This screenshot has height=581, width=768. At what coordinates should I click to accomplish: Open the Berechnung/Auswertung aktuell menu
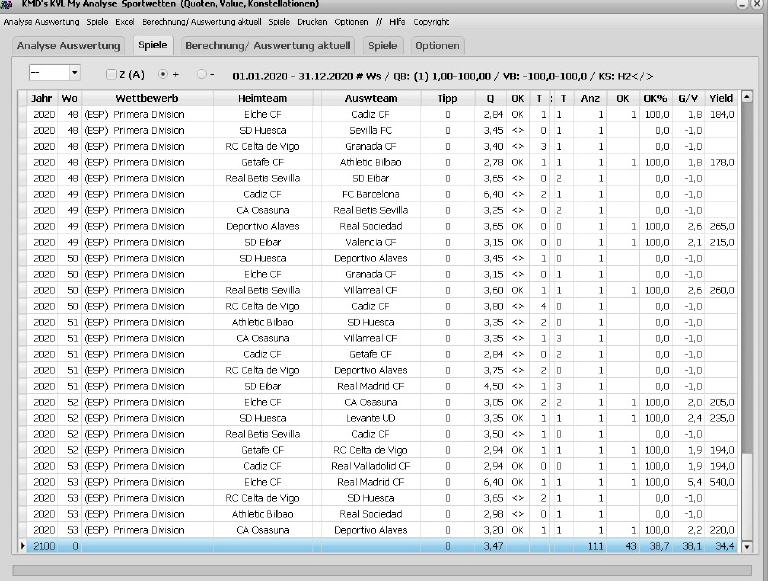202,22
